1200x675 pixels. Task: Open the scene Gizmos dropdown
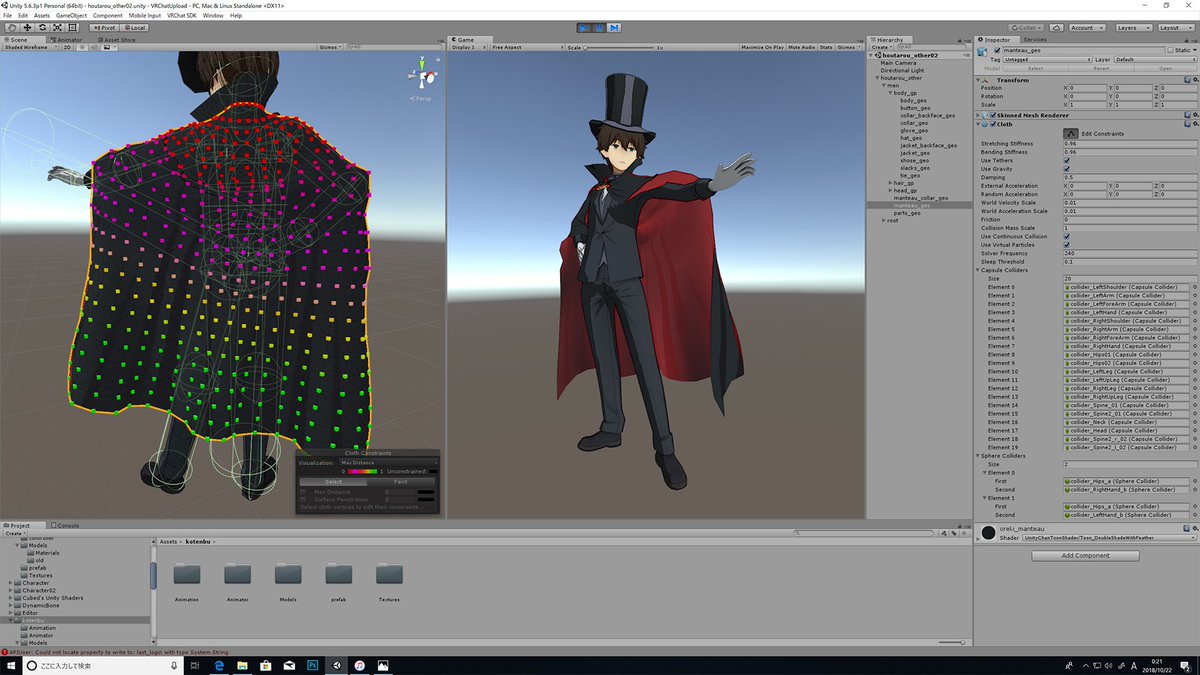point(330,47)
